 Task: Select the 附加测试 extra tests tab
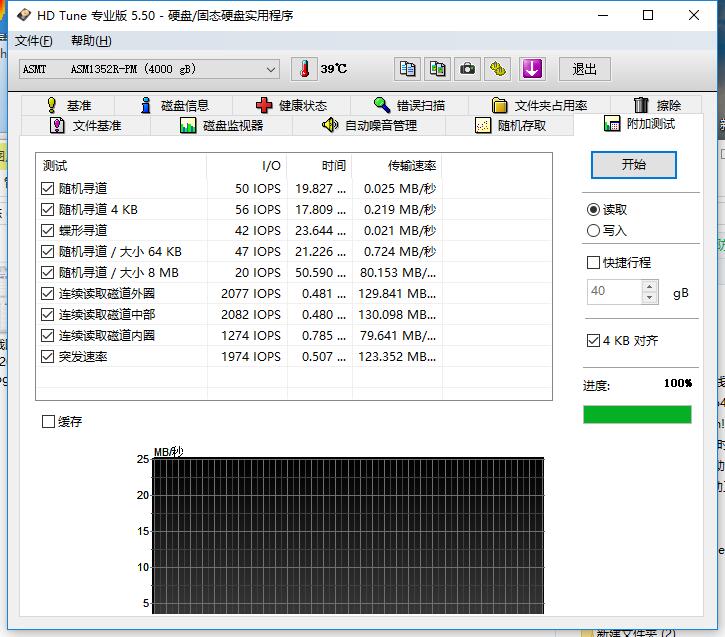639,124
